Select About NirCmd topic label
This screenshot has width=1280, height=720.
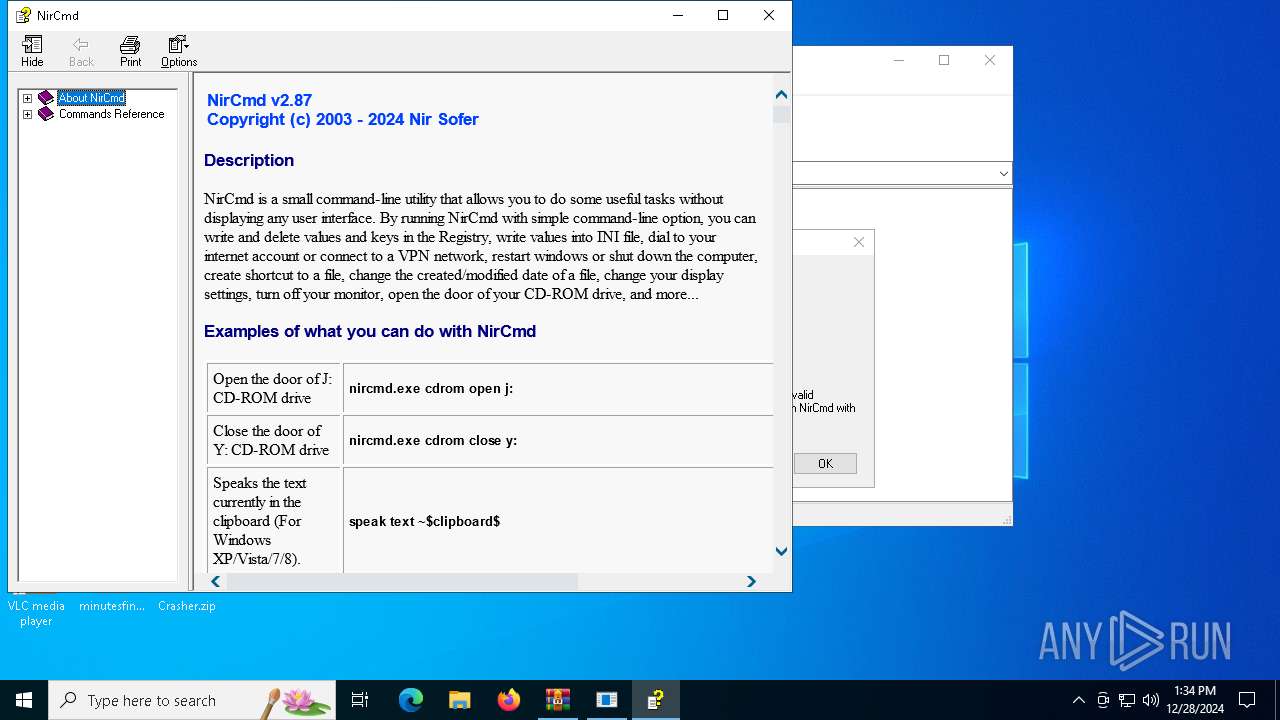(91, 98)
